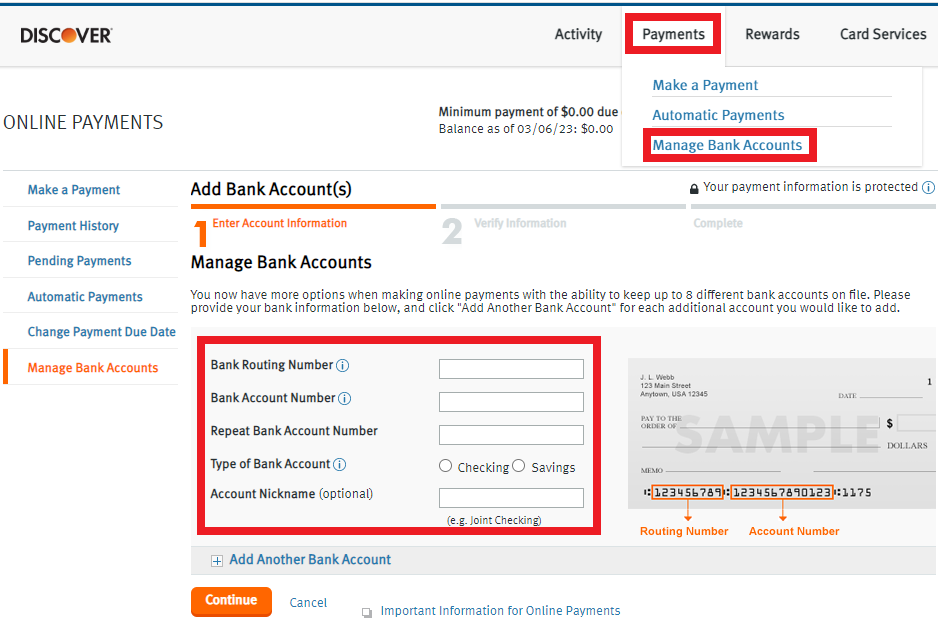This screenshot has width=938, height=624.
Task: Click the padlock icon beside payment protection
Action: coord(694,189)
